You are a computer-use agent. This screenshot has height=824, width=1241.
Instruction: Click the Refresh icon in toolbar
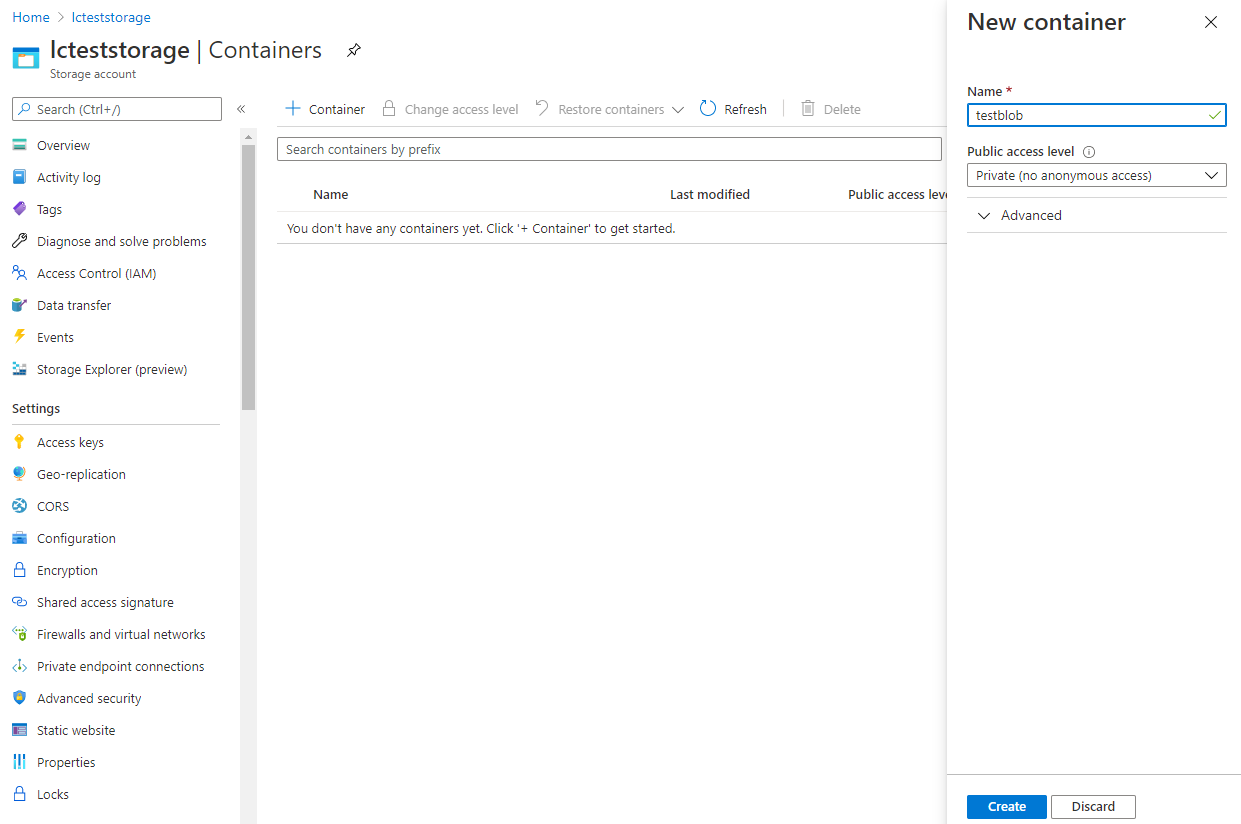point(708,109)
